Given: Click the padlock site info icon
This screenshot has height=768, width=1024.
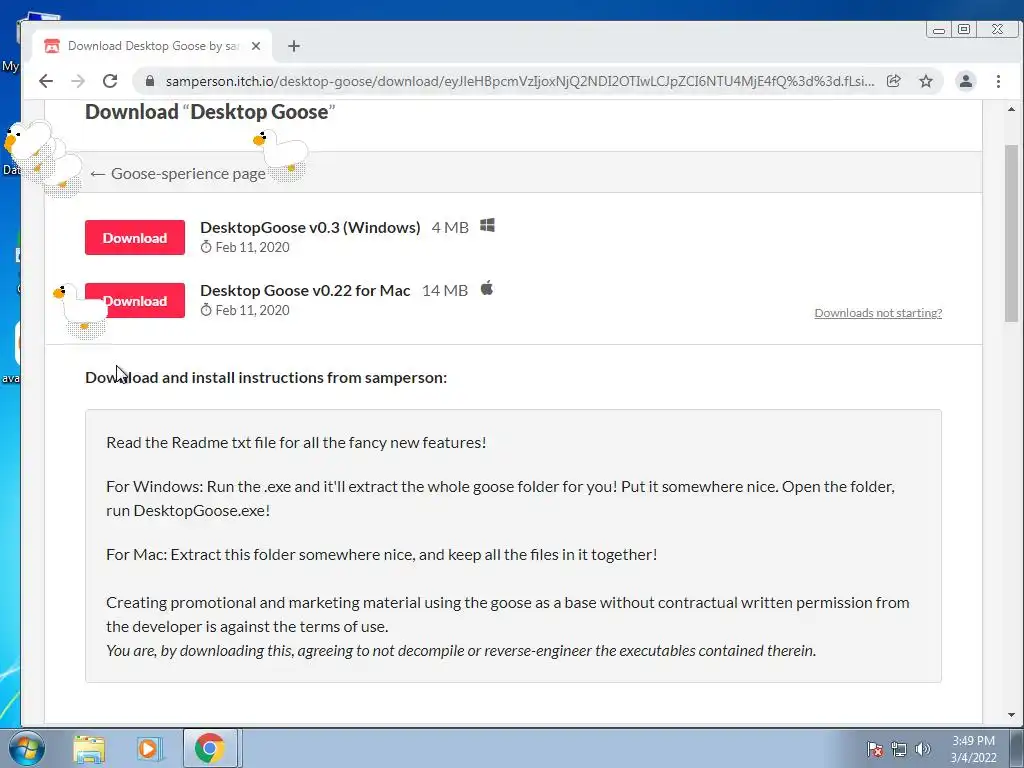Looking at the screenshot, I should [x=150, y=81].
